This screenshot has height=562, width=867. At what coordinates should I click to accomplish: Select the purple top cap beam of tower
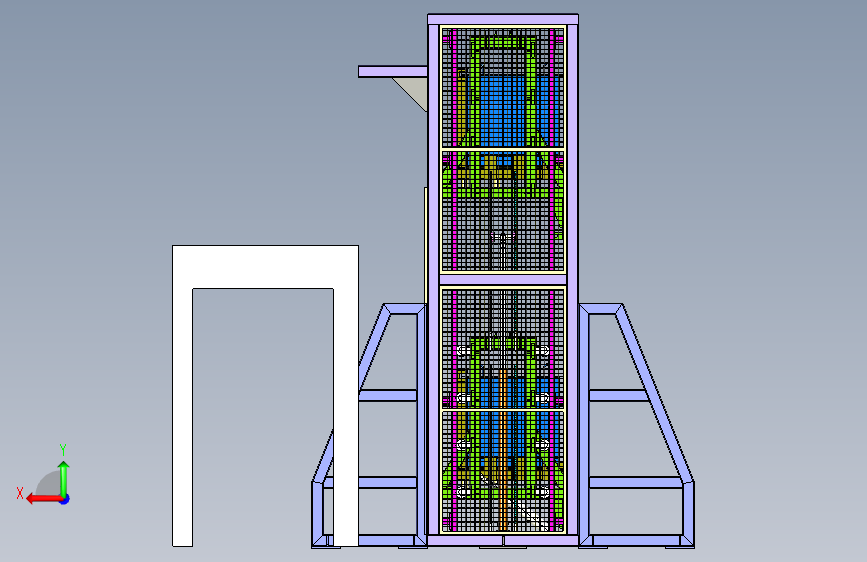tap(503, 20)
